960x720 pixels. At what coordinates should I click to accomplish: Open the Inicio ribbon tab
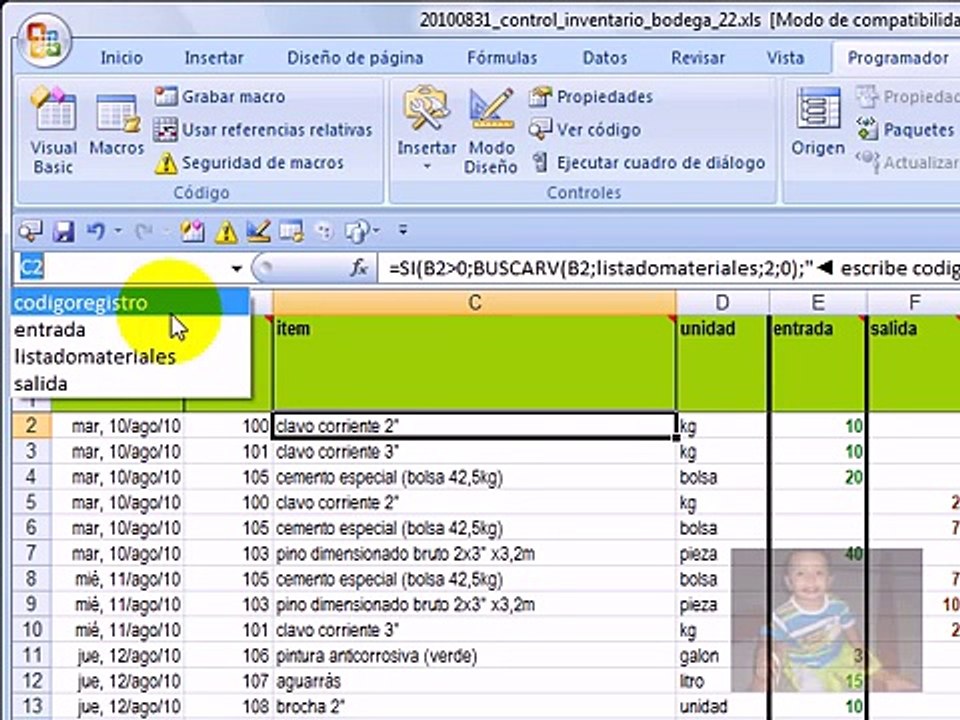tap(122, 58)
